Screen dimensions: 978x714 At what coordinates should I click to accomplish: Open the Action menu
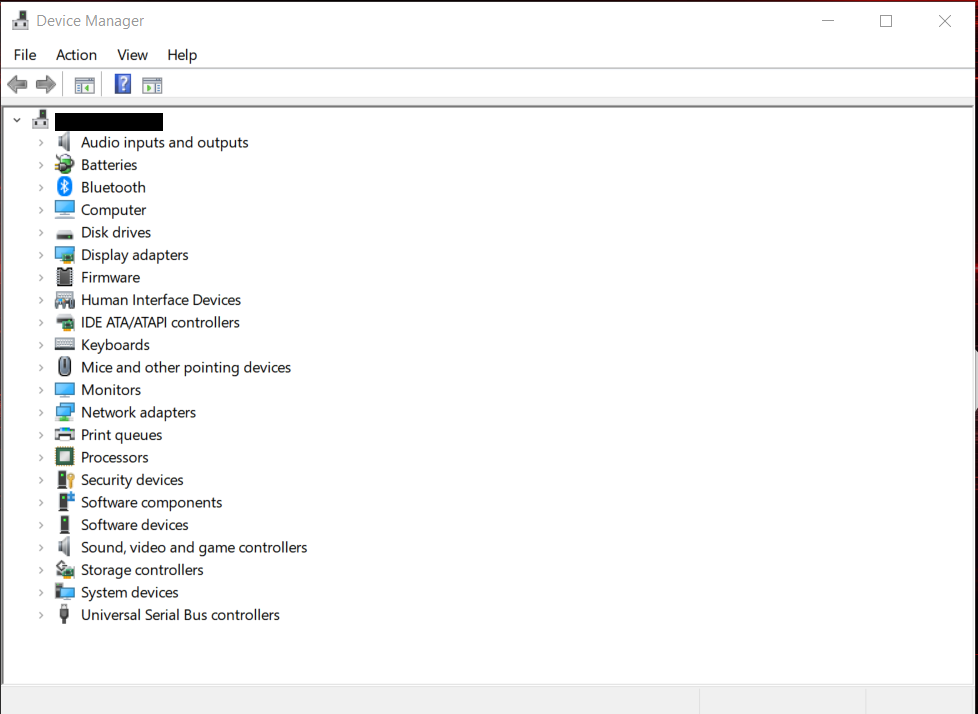click(x=76, y=55)
